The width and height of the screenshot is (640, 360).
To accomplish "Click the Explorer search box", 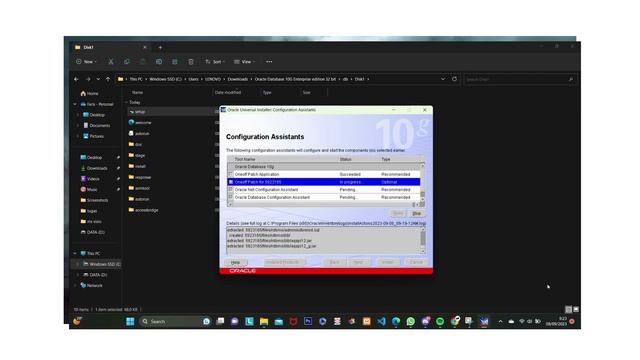I will pyautogui.click(x=520, y=79).
